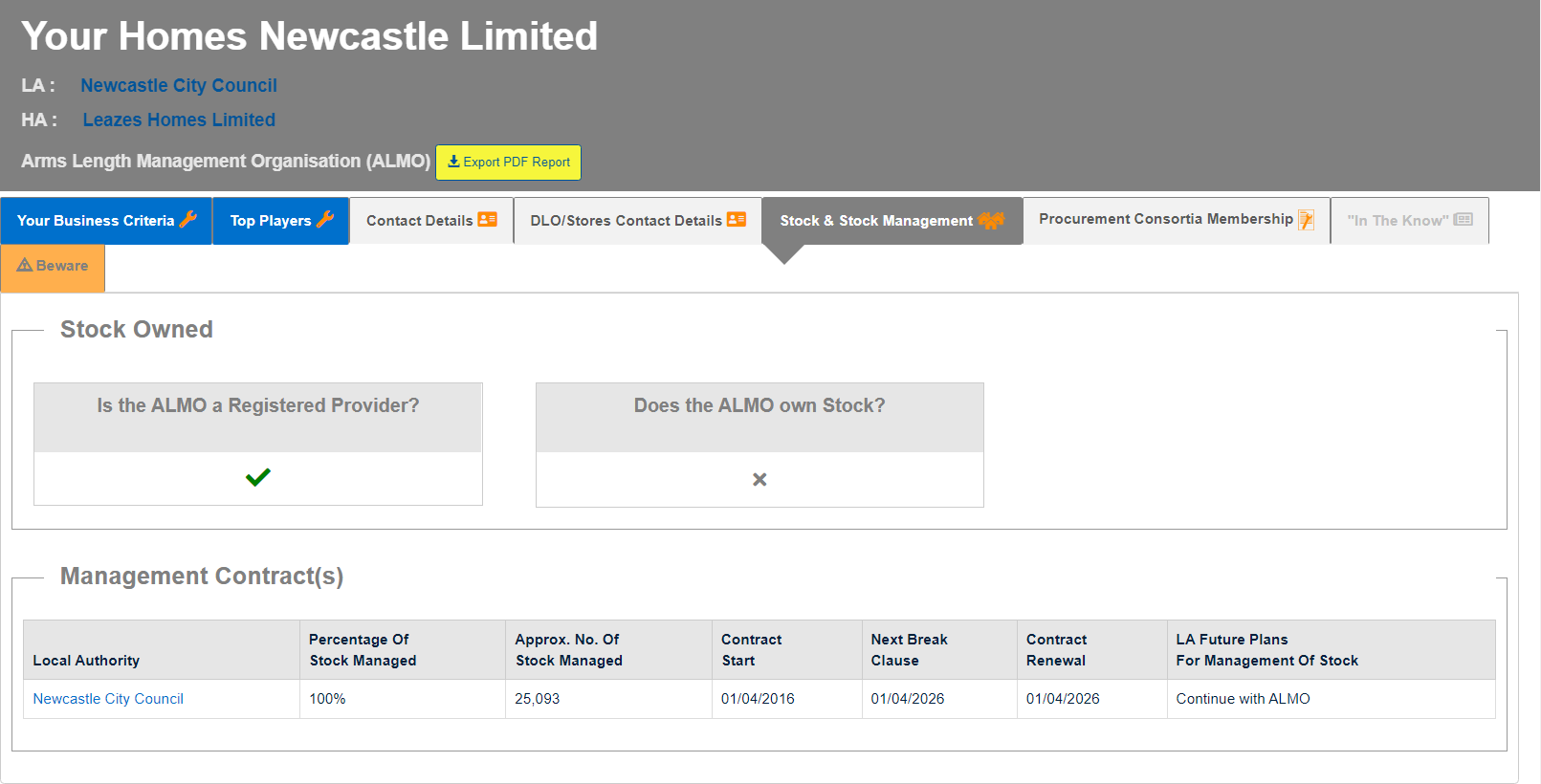The height and width of the screenshot is (784, 1541).
Task: Switch to the Top Players tab
Action: coord(281,221)
